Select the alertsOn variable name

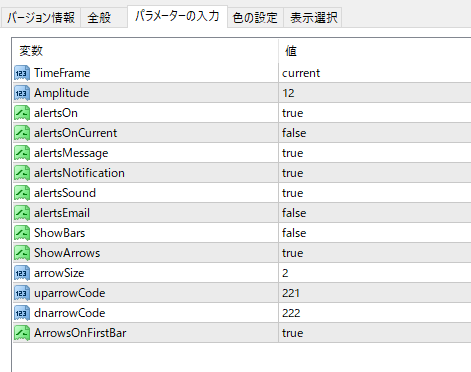pyautogui.click(x=56, y=113)
